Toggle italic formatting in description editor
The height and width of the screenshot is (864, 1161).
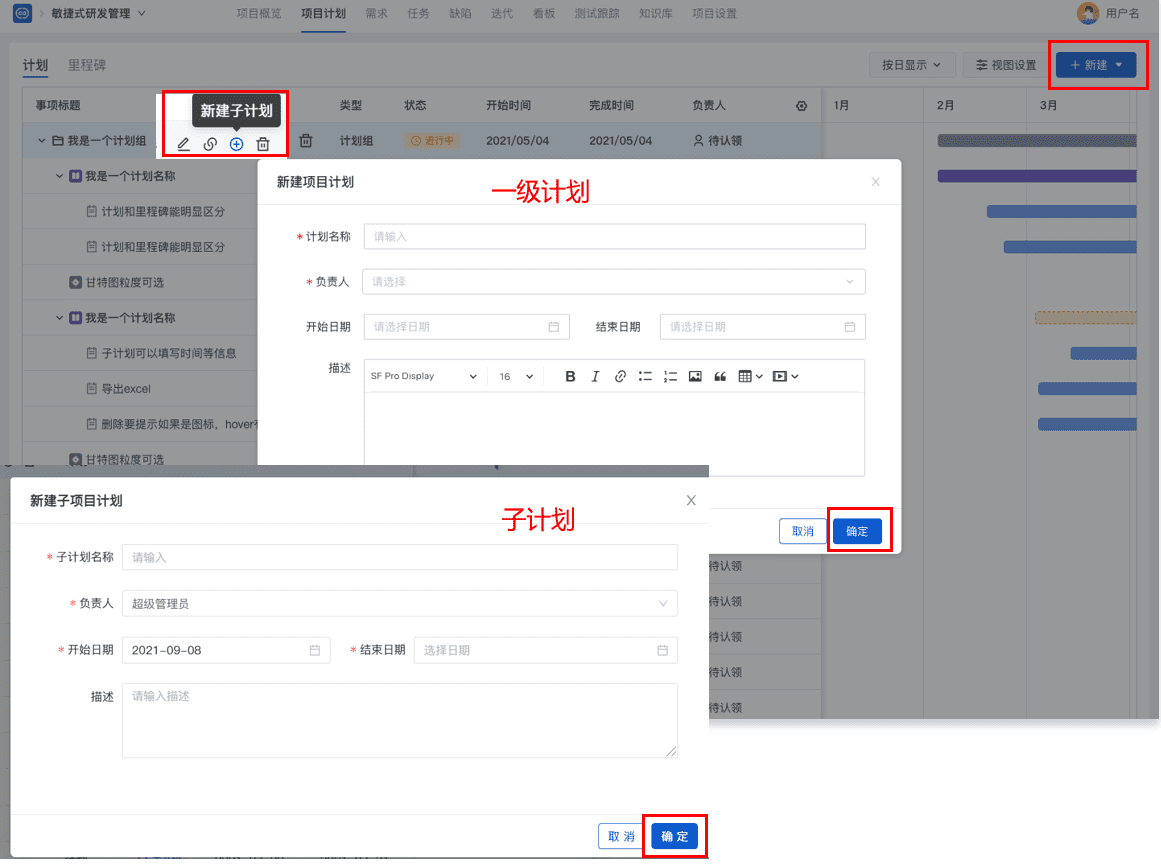coord(595,376)
